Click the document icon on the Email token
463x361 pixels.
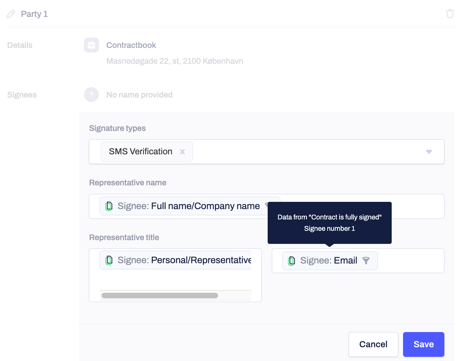[292, 260]
